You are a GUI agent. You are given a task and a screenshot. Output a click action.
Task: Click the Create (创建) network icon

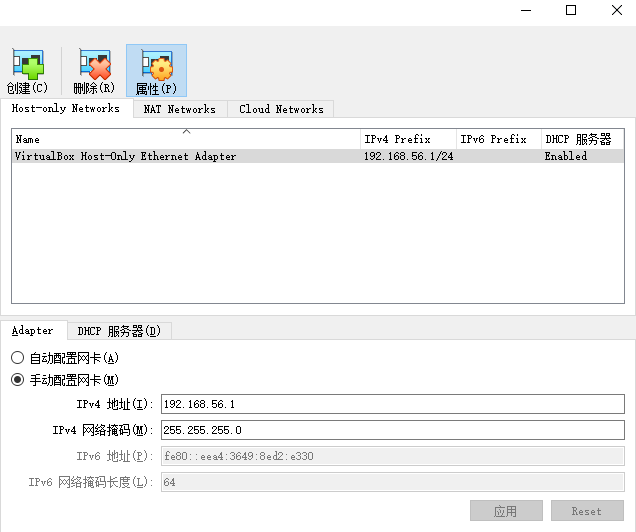click(x=27, y=66)
